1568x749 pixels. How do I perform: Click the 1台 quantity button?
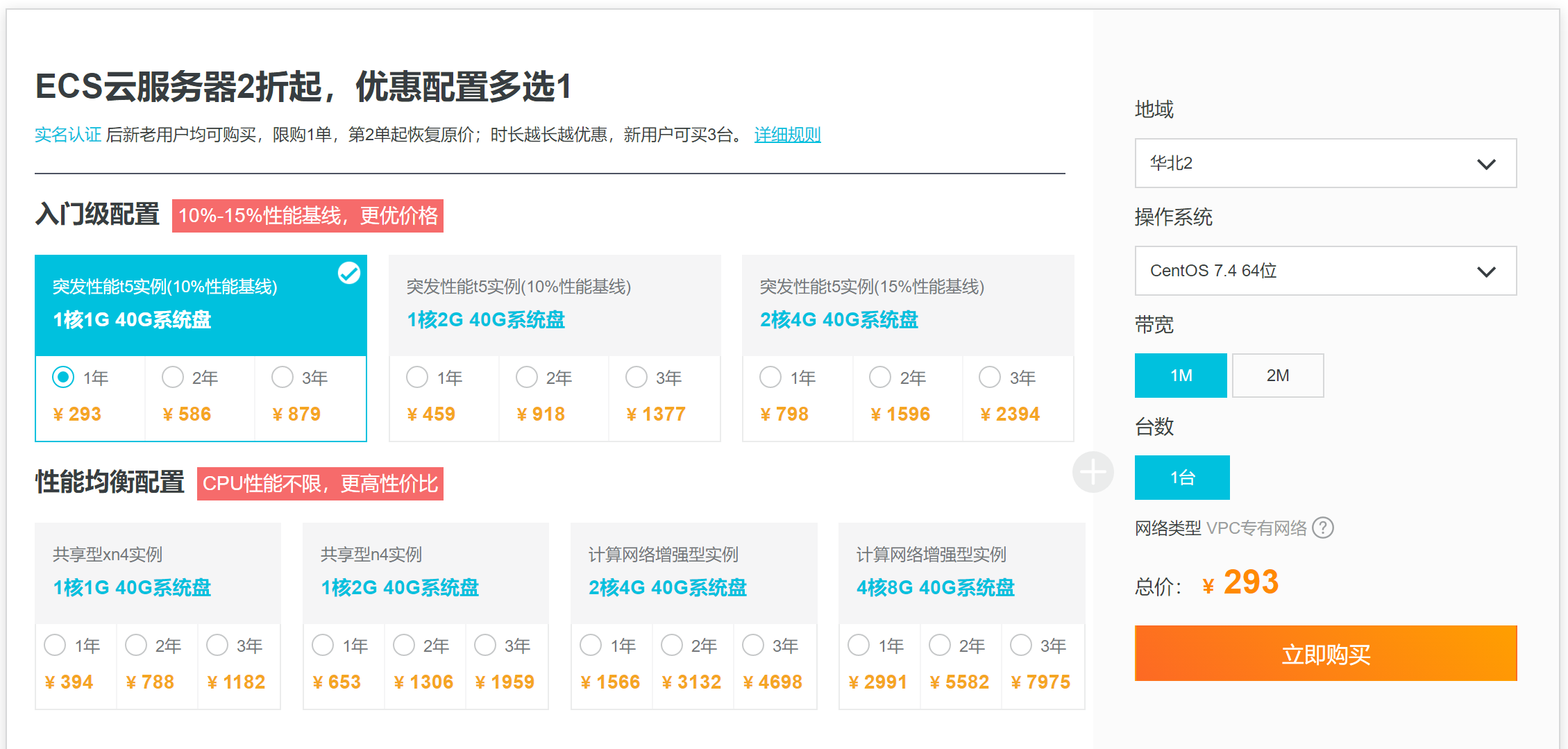1182,477
